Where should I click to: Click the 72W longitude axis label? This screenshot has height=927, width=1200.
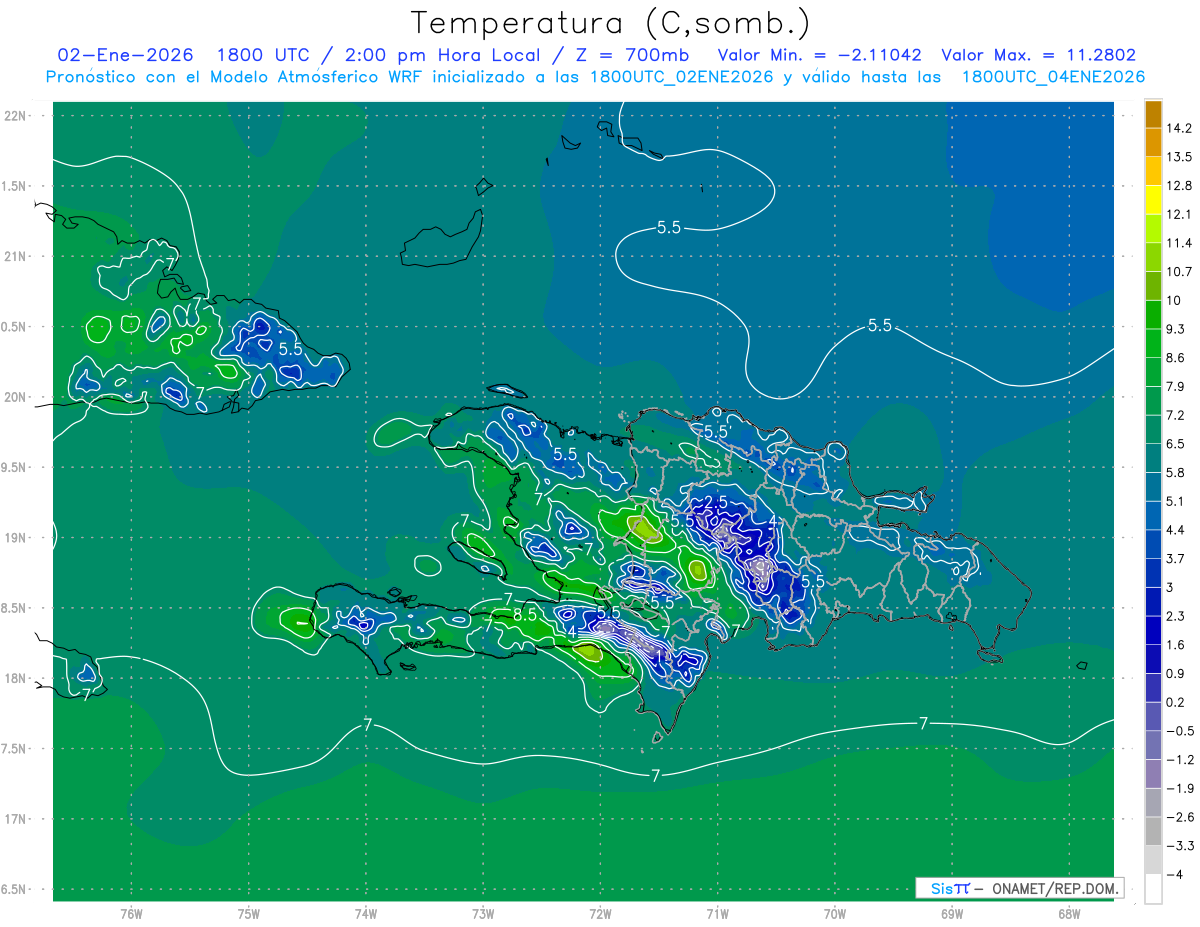point(600,913)
